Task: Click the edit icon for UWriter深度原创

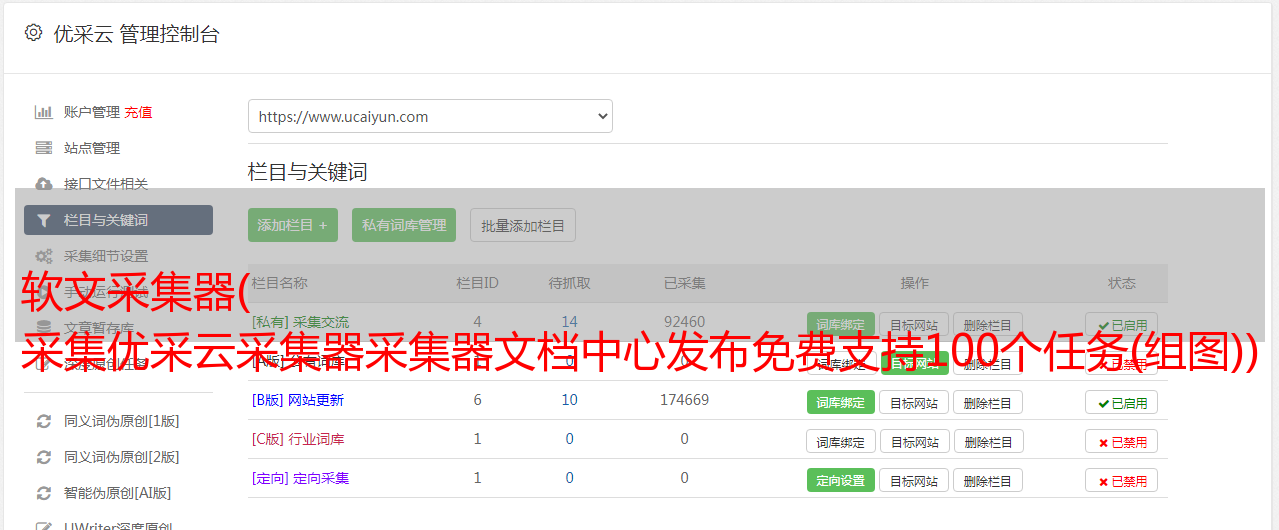Action: tap(43, 526)
